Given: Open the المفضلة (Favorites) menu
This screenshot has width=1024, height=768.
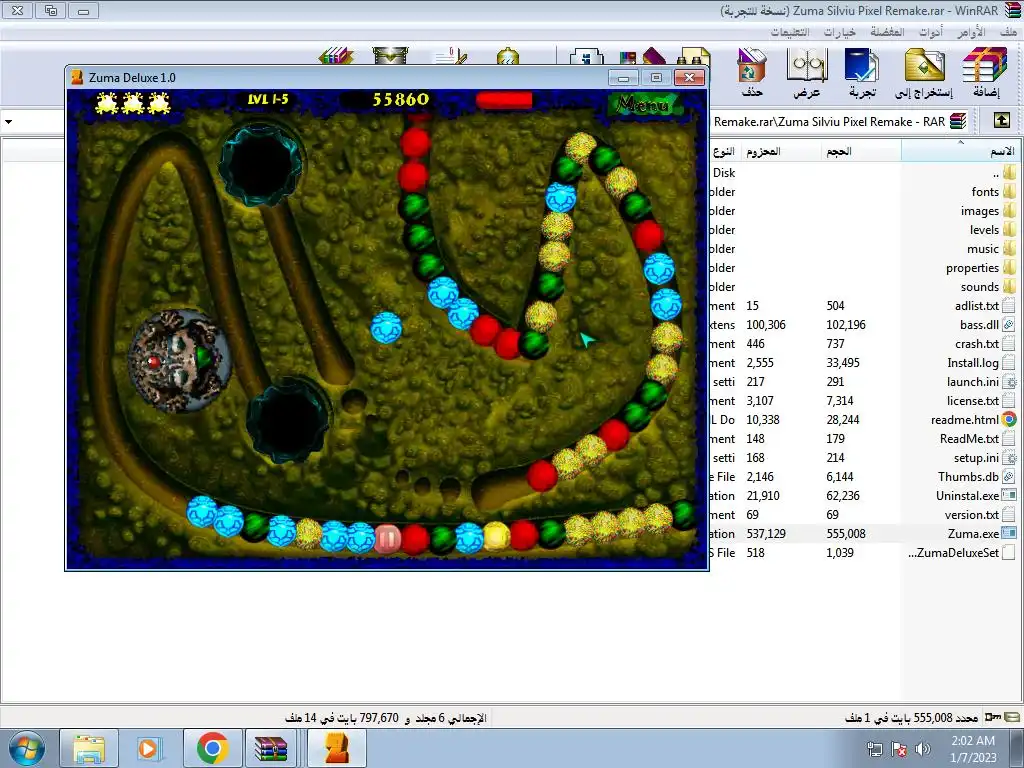Looking at the screenshot, I should 887,31.
